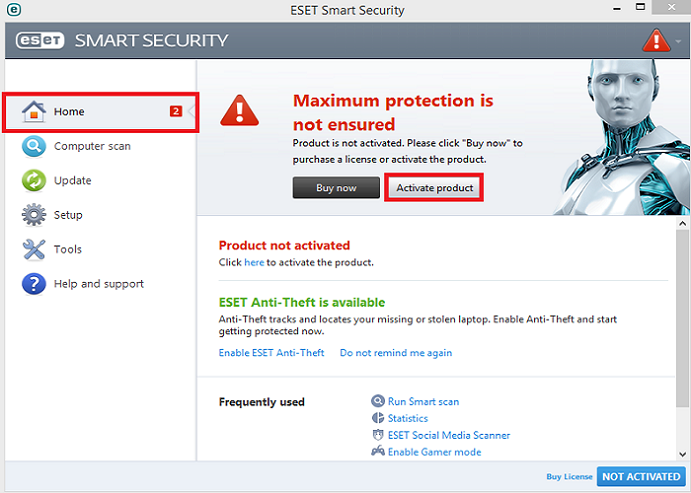
Task: Toggle Enable Gamer mode
Action: coord(434,452)
